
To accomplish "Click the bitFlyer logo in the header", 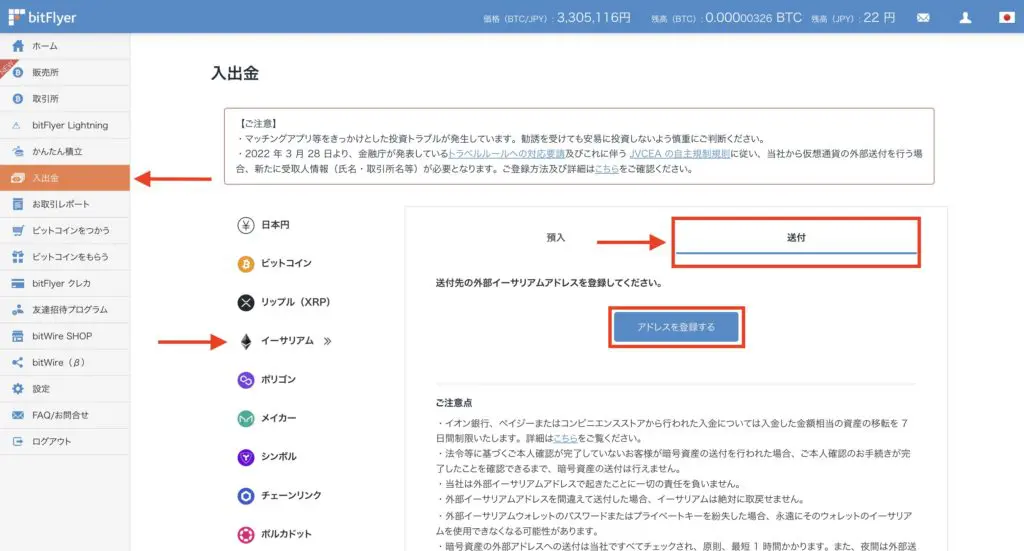I will (42, 17).
